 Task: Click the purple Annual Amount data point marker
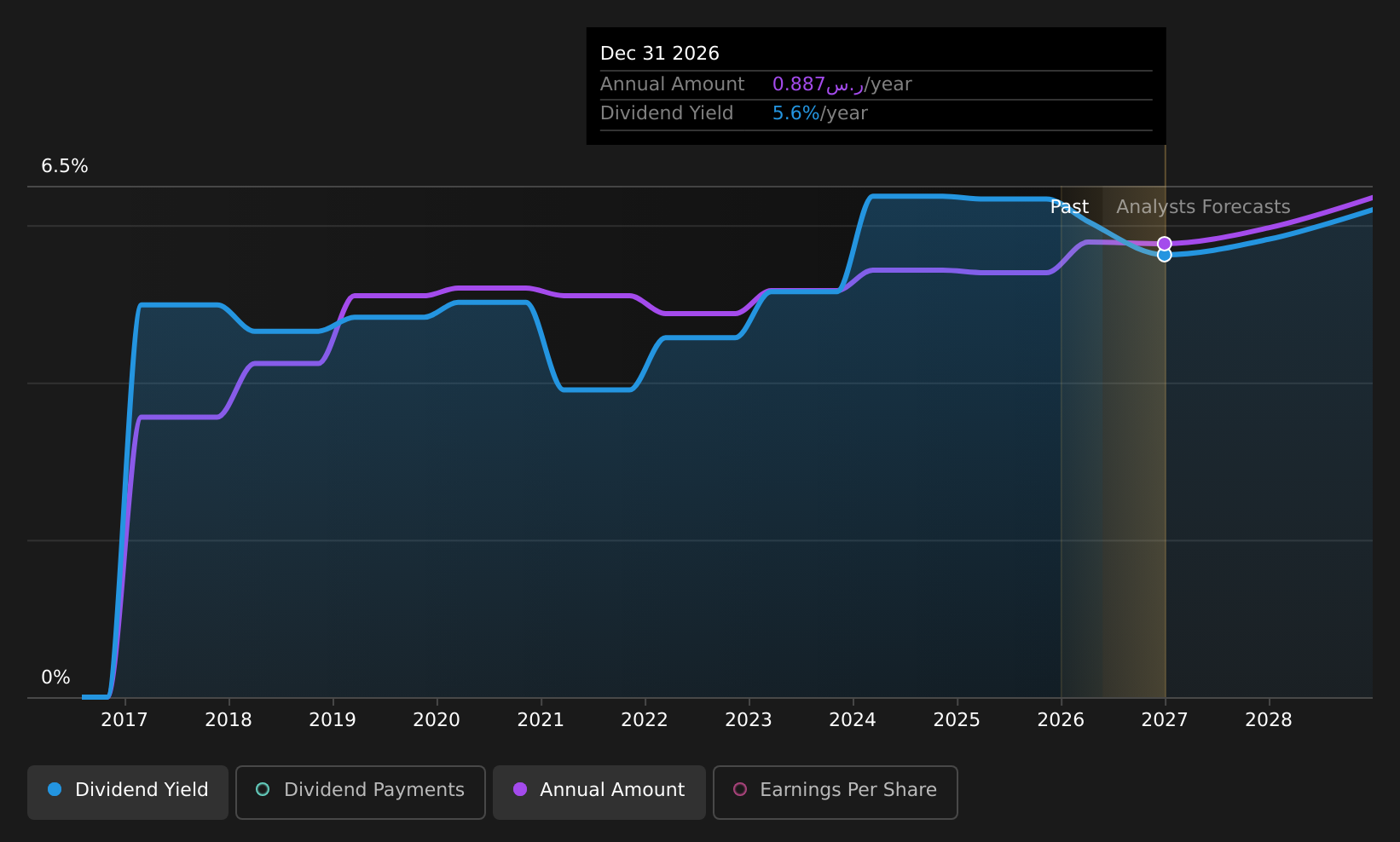coord(1165,244)
